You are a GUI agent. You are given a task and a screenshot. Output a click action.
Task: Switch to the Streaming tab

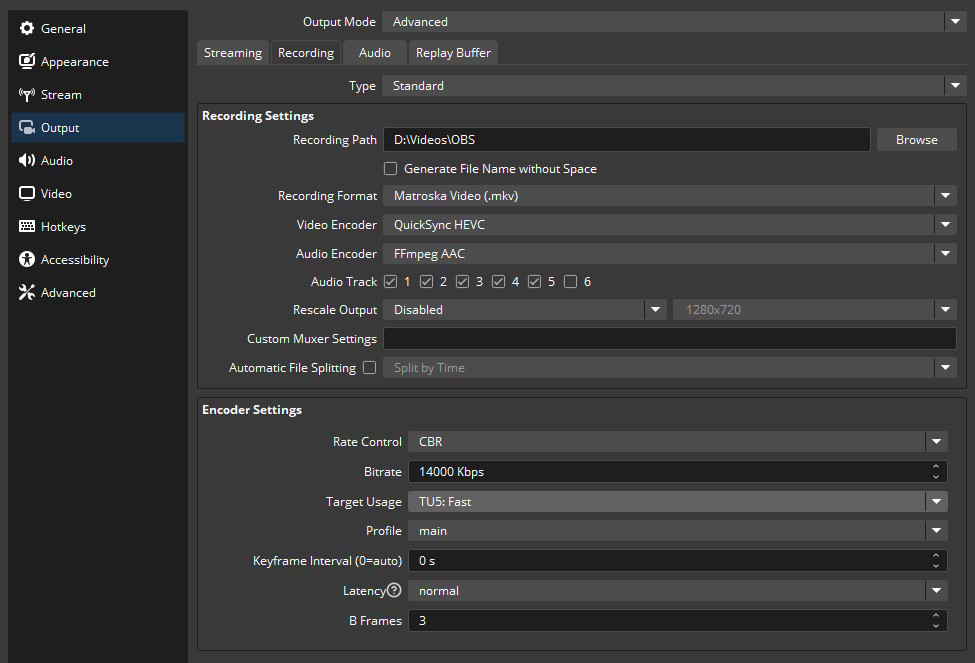click(x=233, y=53)
